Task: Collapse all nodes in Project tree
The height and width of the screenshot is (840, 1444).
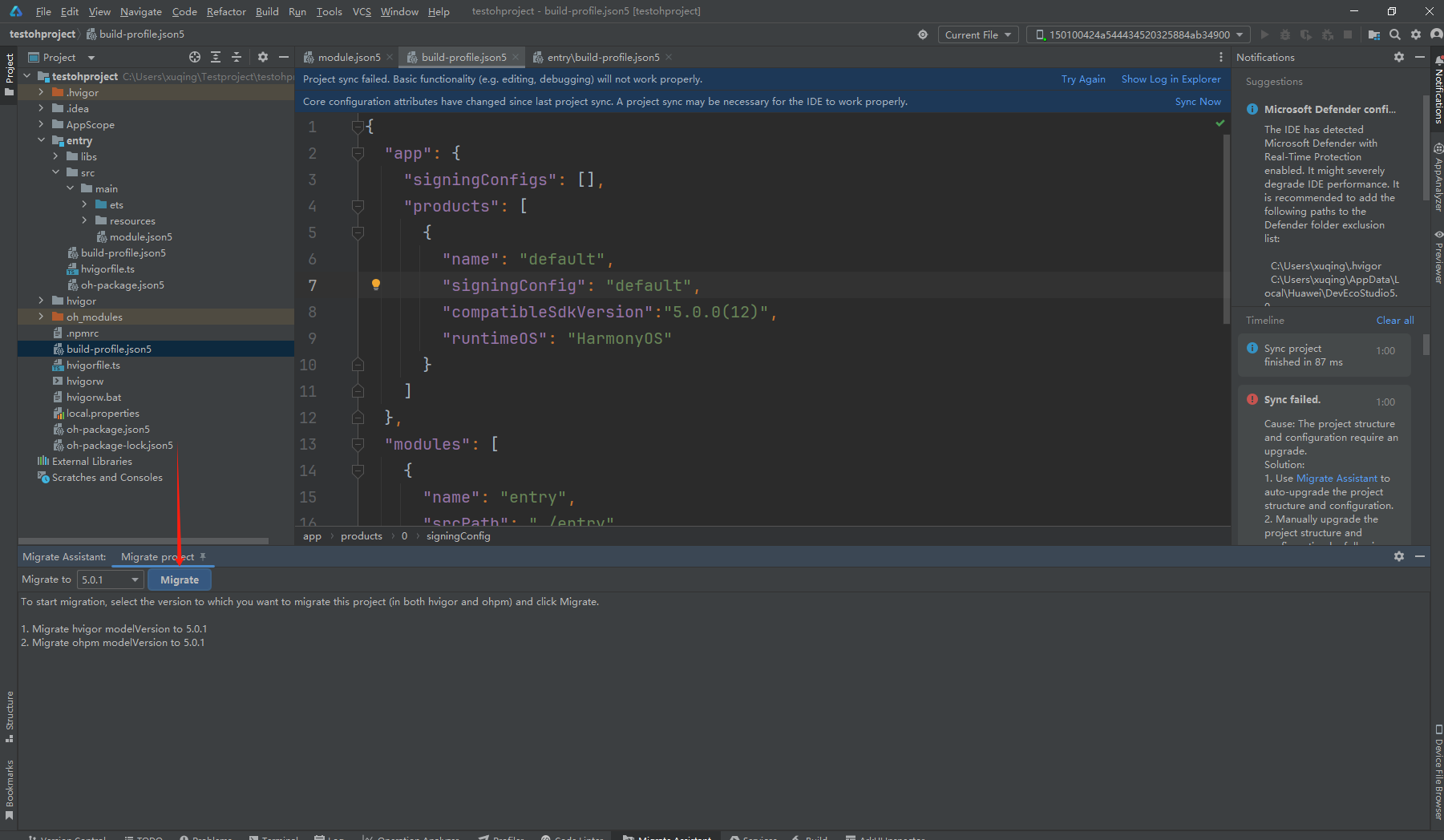Action: click(237, 57)
